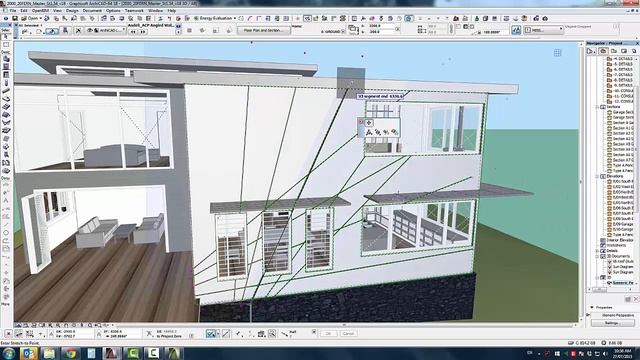Click the previous selected element arrow
The image size is (640, 360).
point(133,31)
